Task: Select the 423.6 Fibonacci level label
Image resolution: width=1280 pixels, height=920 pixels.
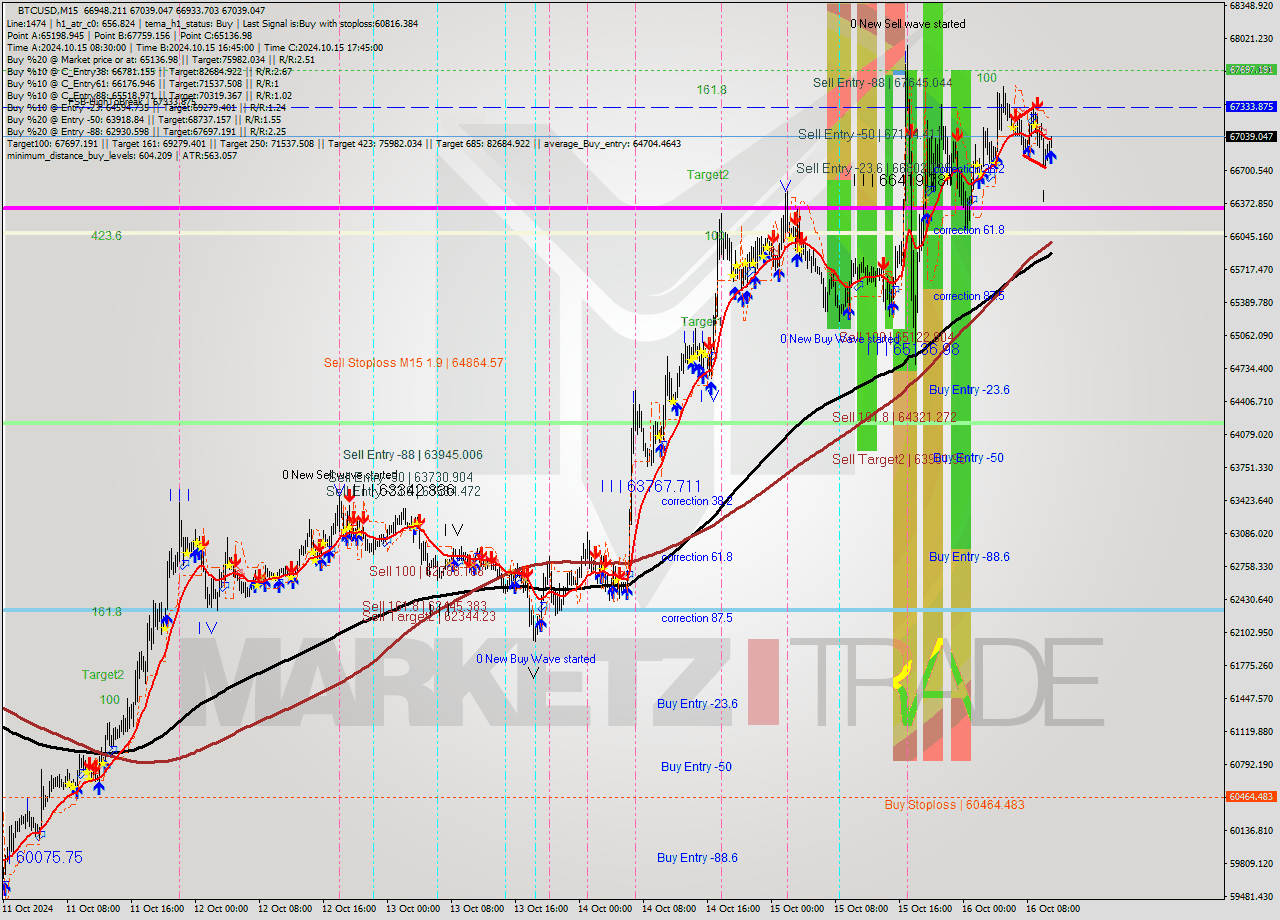Action: 106,236
